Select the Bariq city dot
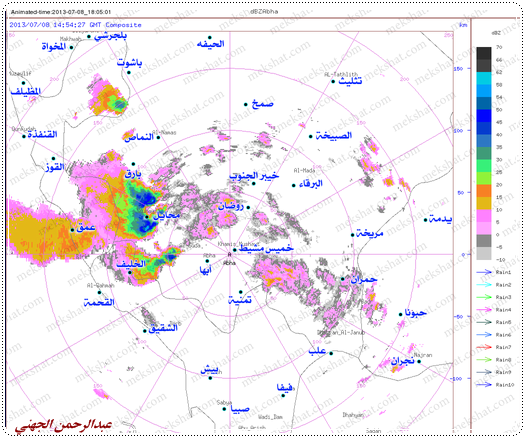525x438 pixels. pos(133,164)
